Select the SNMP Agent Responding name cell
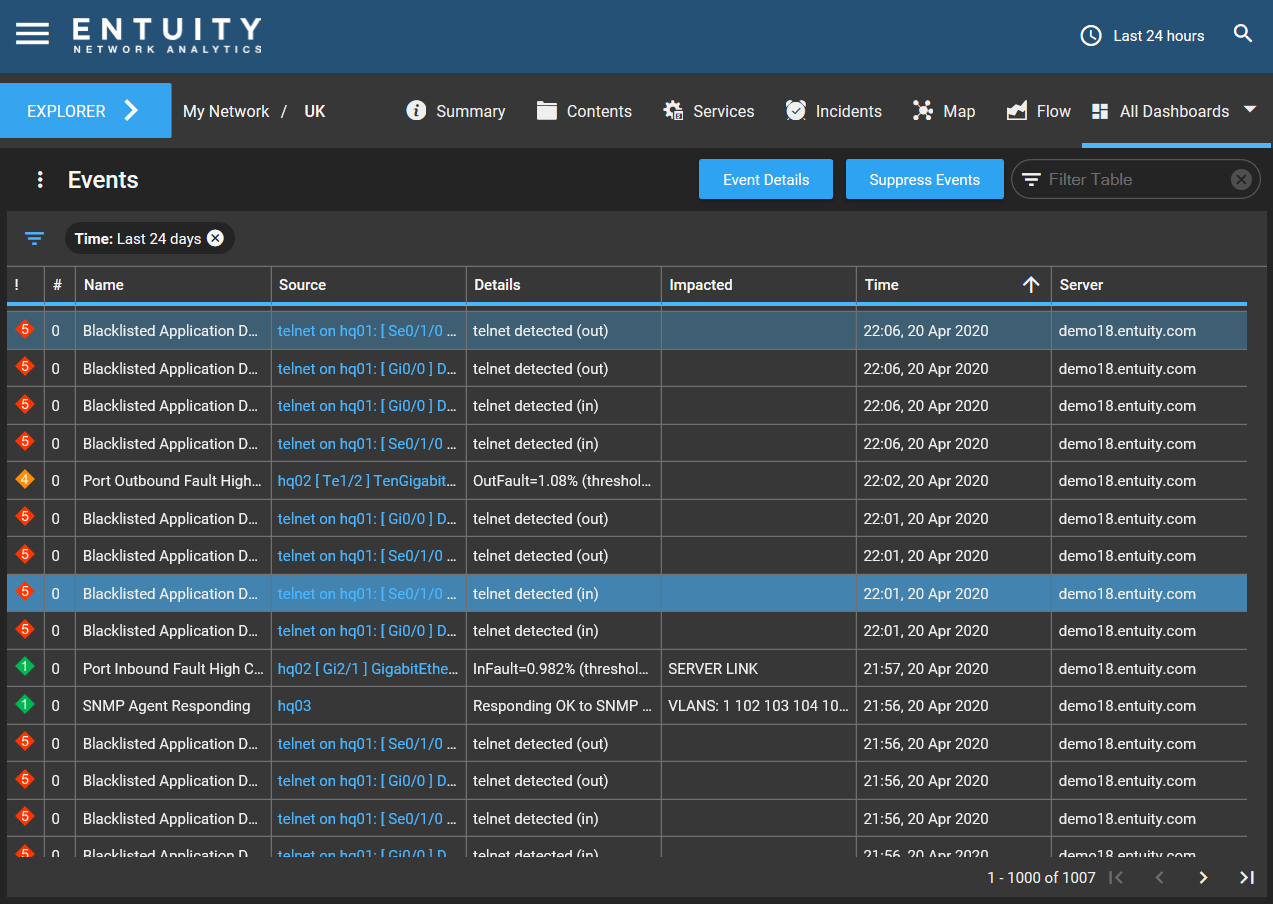 click(173, 706)
